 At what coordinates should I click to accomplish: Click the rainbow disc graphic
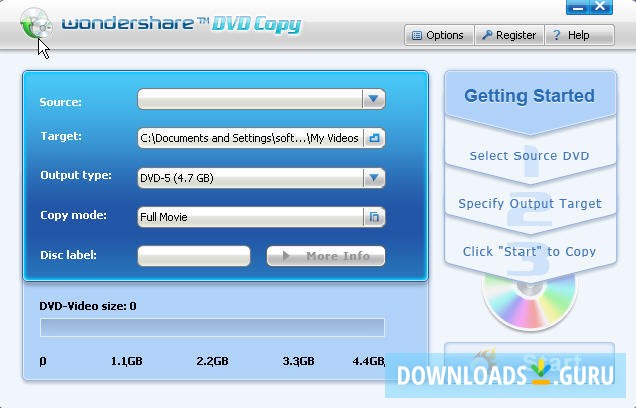(529, 301)
